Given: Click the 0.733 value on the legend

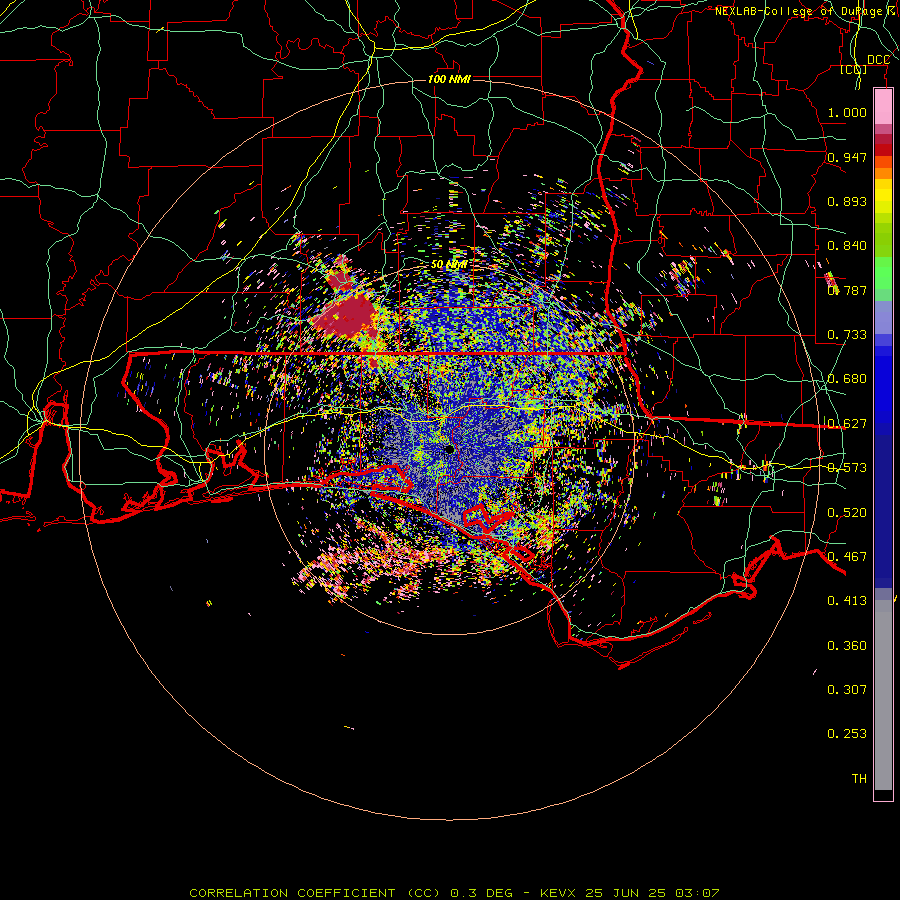Looking at the screenshot, I should 847,335.
